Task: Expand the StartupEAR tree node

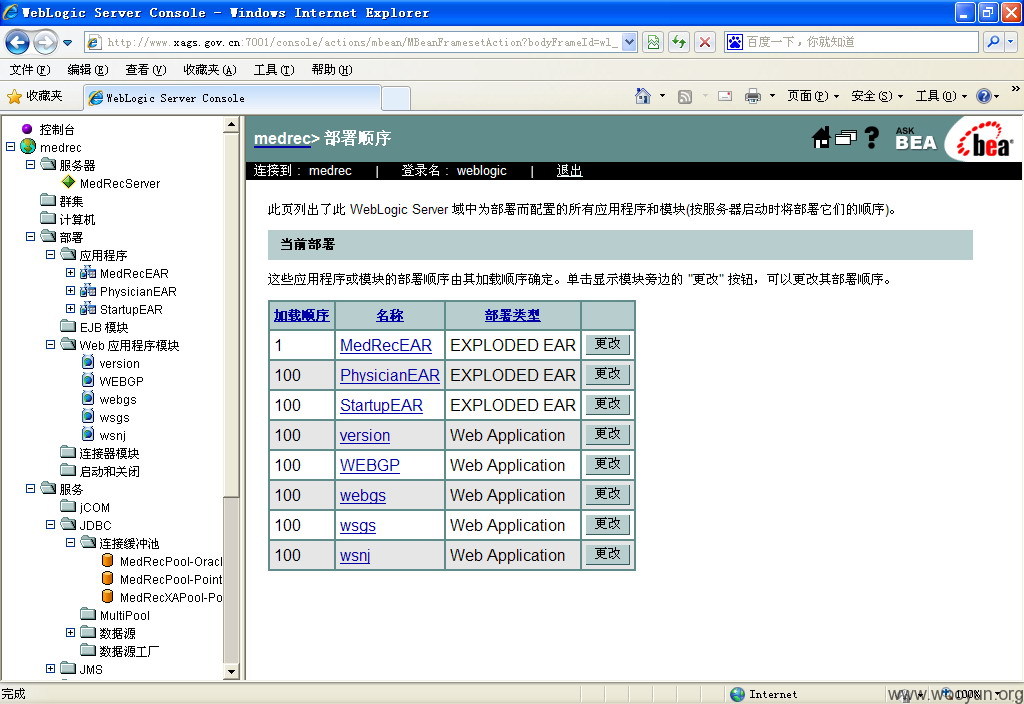Action: coord(71,308)
